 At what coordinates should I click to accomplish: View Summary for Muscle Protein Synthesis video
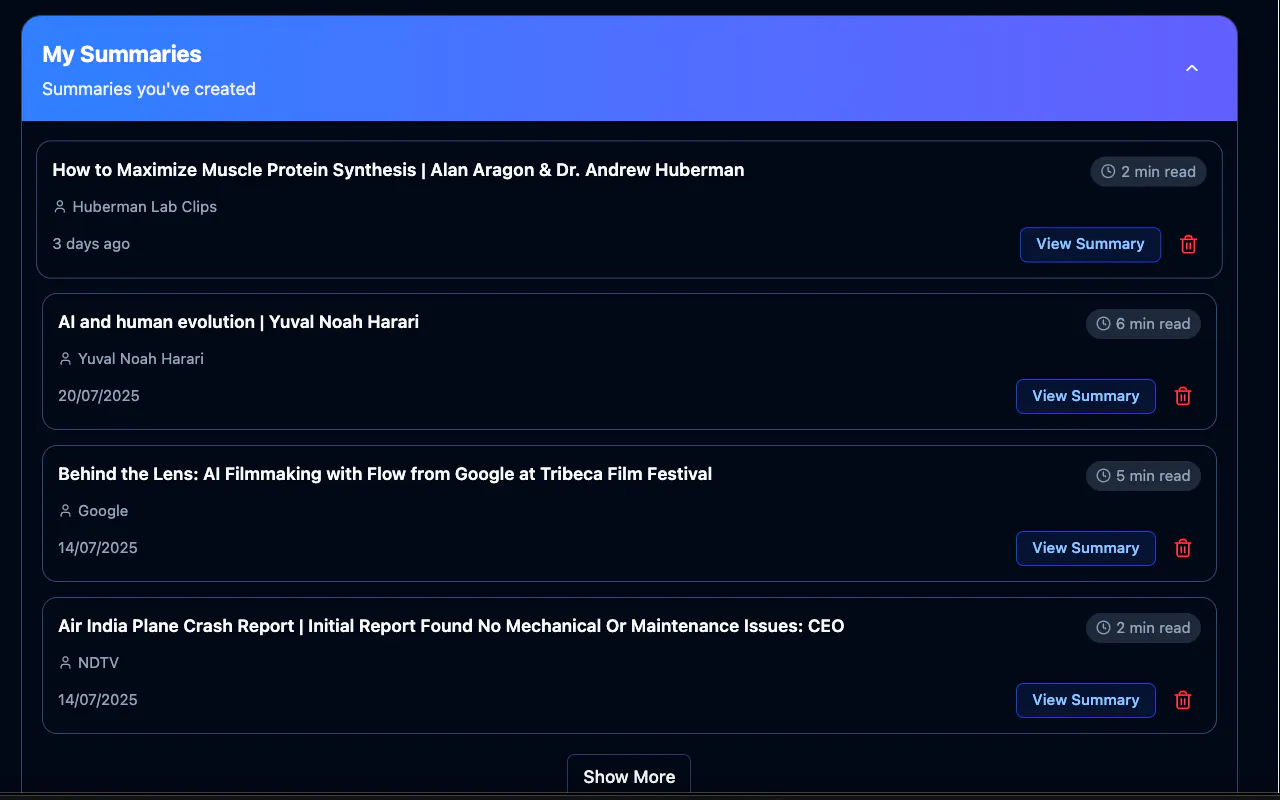(1090, 244)
